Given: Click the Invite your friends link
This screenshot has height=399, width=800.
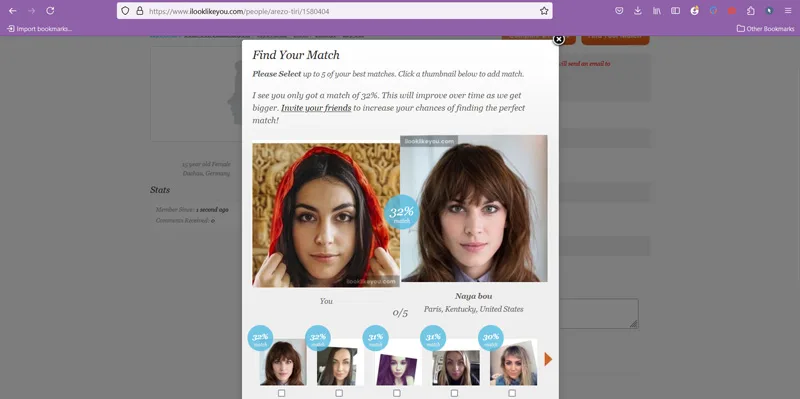Looking at the screenshot, I should (316, 108).
